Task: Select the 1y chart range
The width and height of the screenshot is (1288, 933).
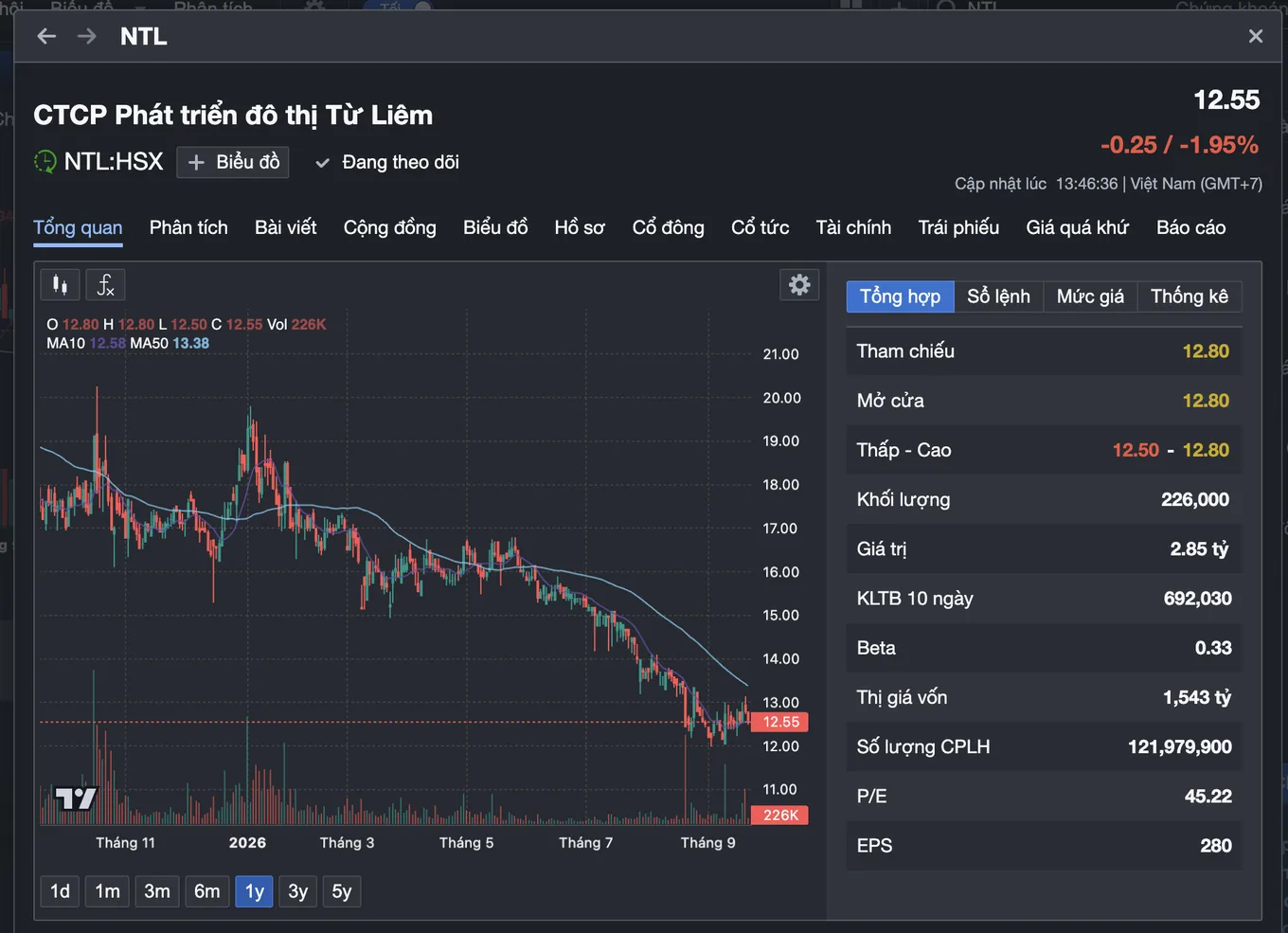Action: [x=255, y=891]
